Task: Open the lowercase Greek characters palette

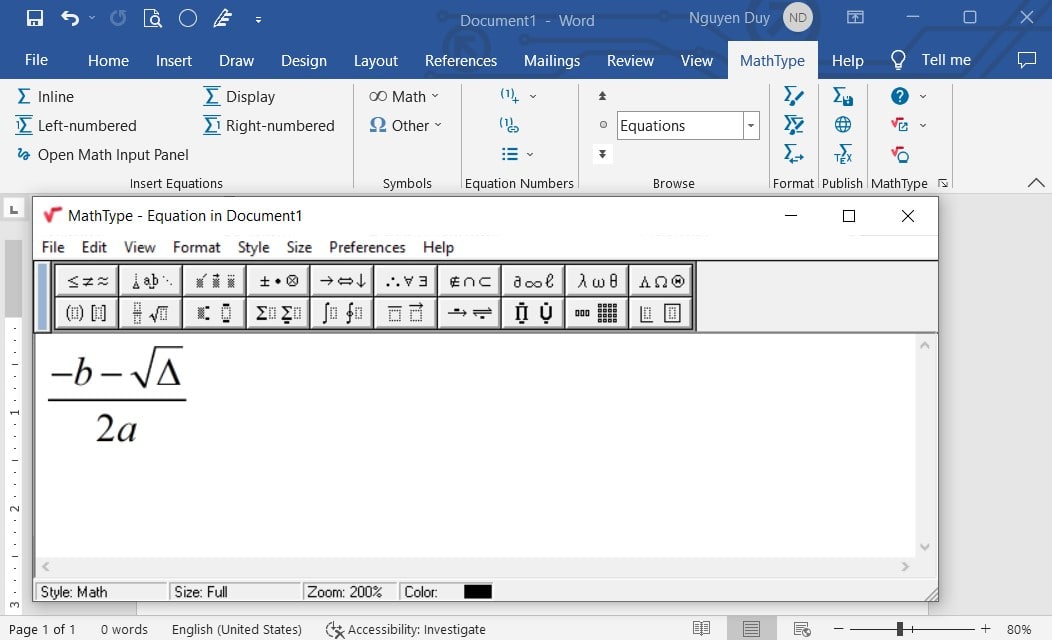Action: pos(596,280)
